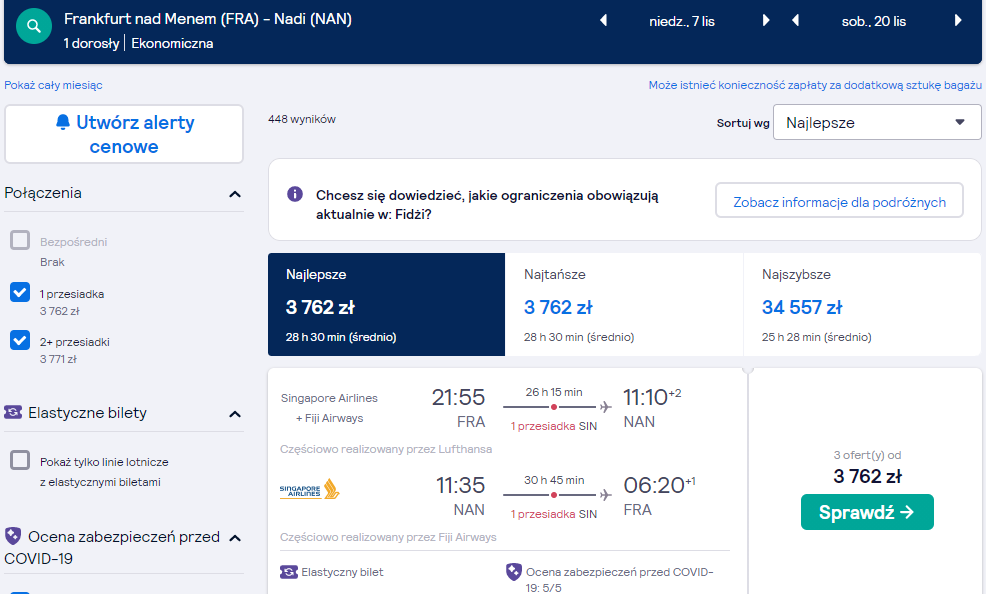
Task: Click the Elastyczny bilet icon in flight card
Action: click(x=289, y=572)
